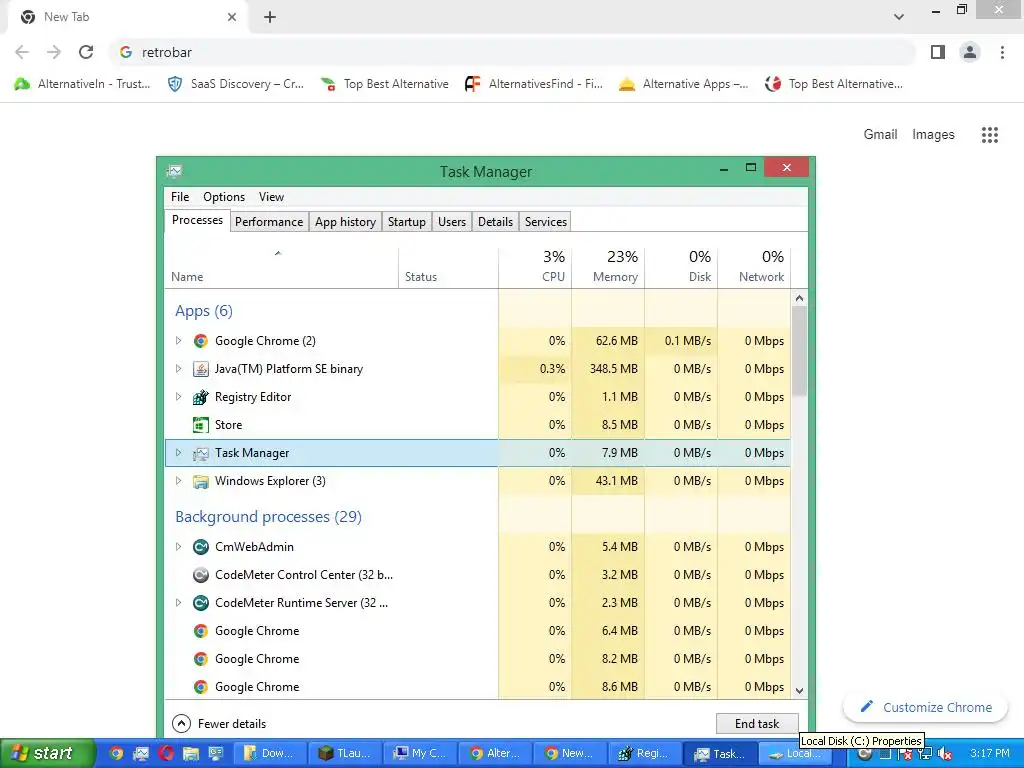Select the Java(TM) Platform SE binary icon

[x=200, y=369]
